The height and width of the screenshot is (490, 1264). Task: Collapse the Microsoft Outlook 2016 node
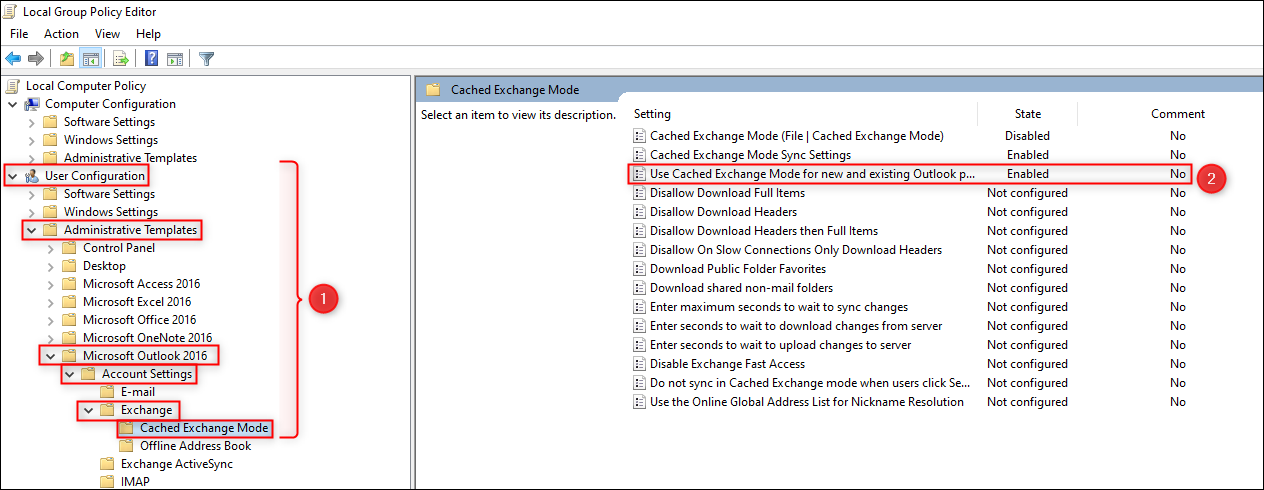(50, 356)
